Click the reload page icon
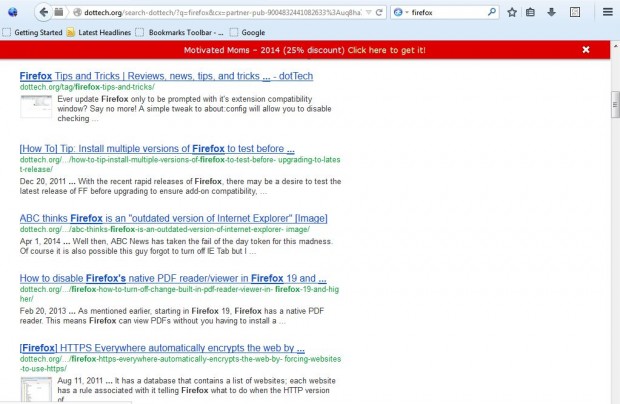Screen dimensions: 620x404 pyautogui.click(x=379, y=12)
